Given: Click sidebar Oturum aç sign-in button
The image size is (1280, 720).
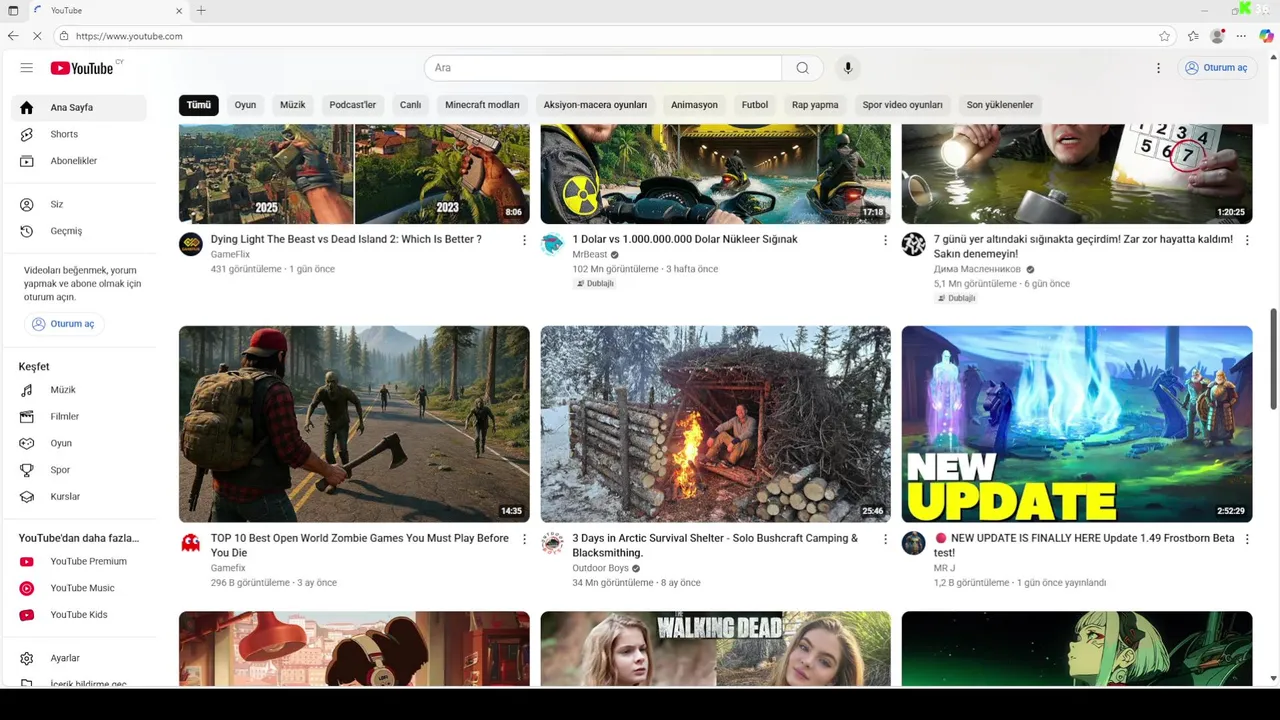Looking at the screenshot, I should pyautogui.click(x=64, y=324).
